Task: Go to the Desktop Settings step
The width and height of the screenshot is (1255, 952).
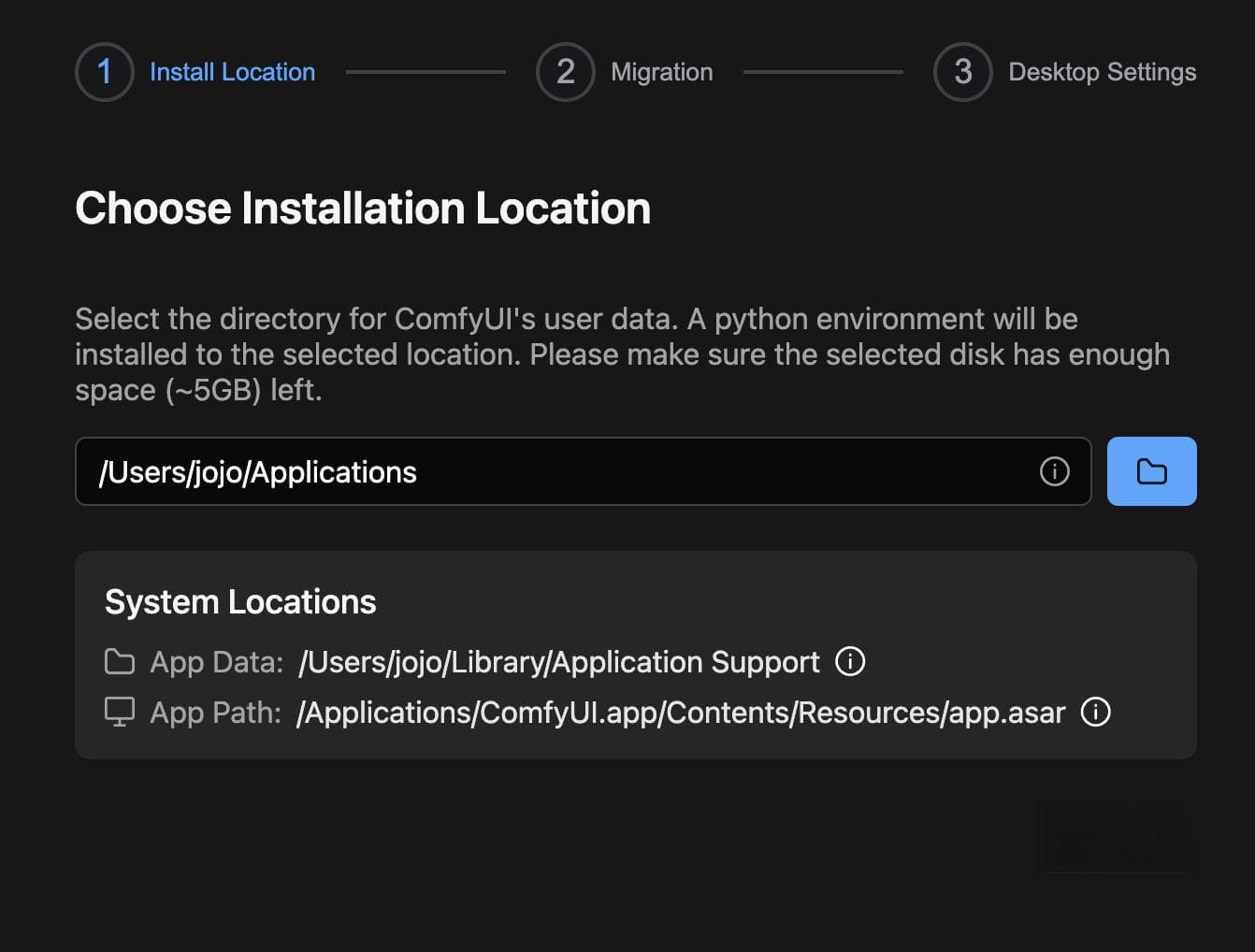Action: 1103,72
